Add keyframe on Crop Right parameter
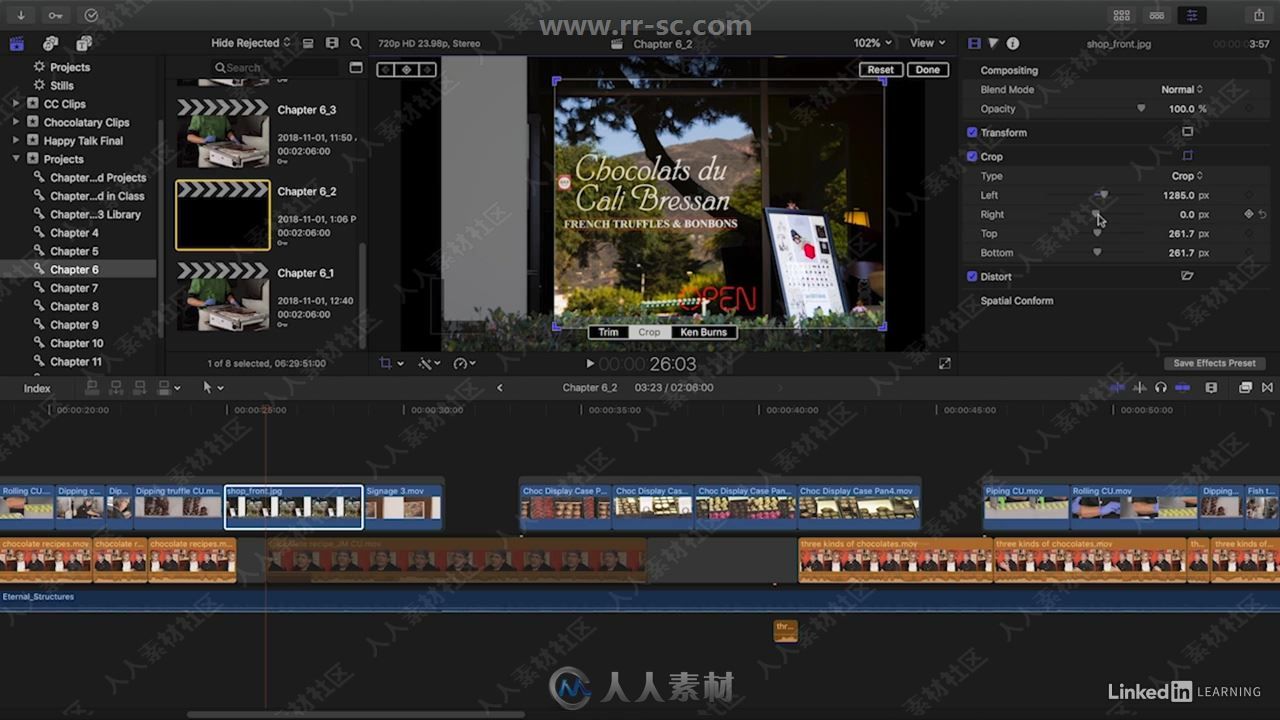Image resolution: width=1280 pixels, height=720 pixels. (1249, 214)
